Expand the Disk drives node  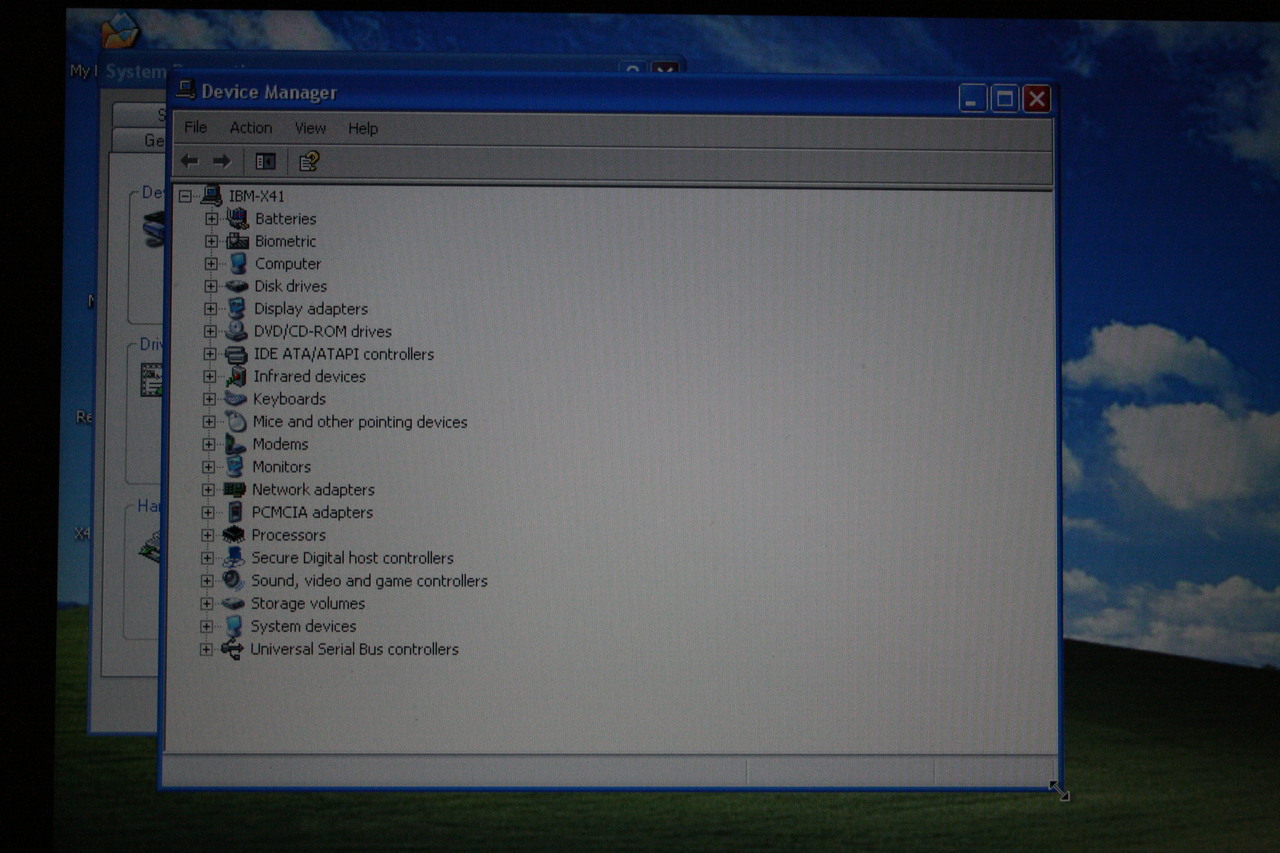pyautogui.click(x=210, y=286)
